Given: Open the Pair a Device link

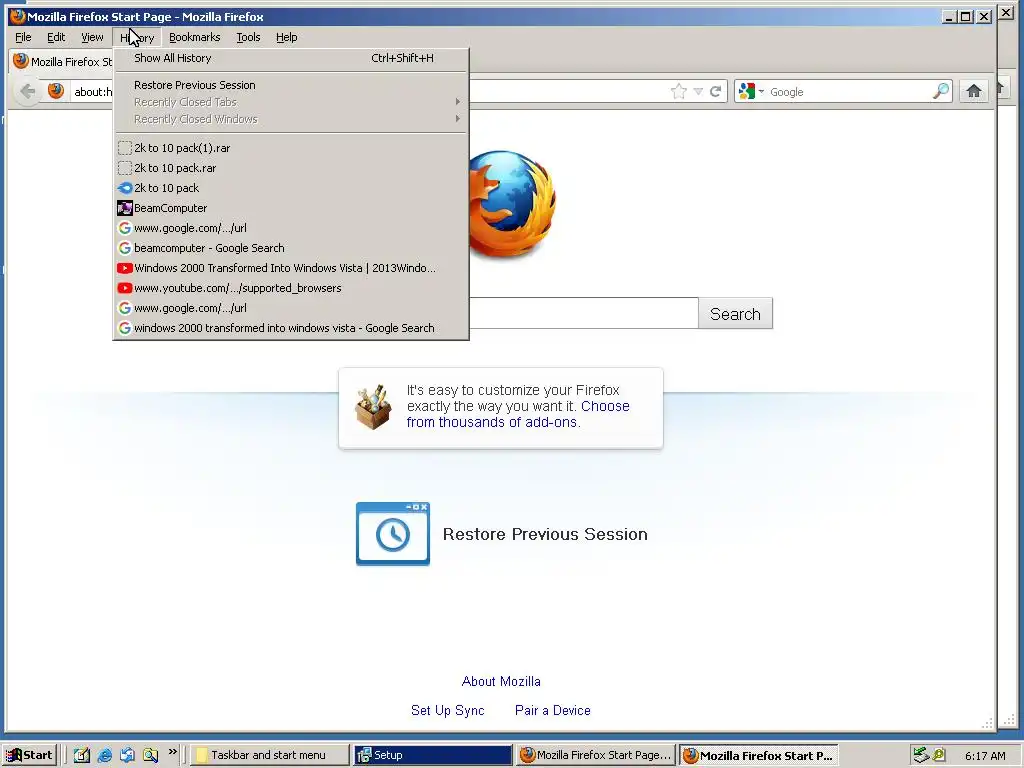Looking at the screenshot, I should (552, 711).
